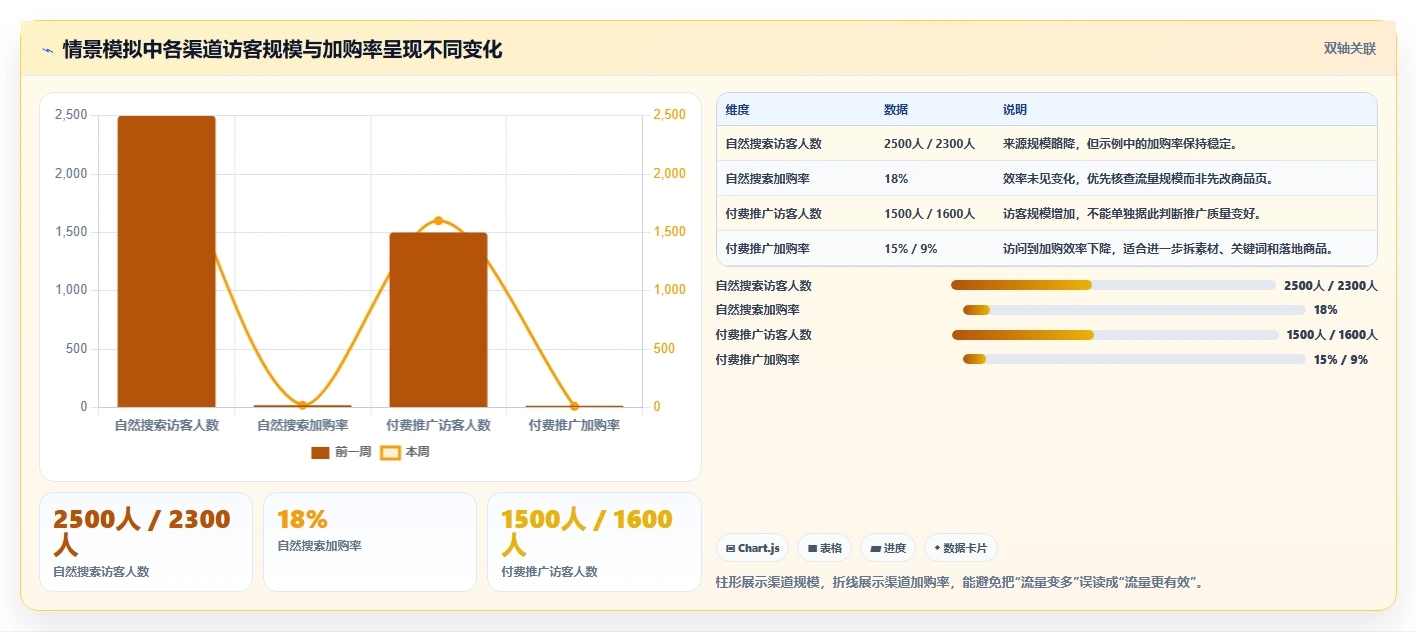This screenshot has height=632, width=1417.
Task: Click the right y-axis 1,500 tick label
Action: [x=669, y=232]
